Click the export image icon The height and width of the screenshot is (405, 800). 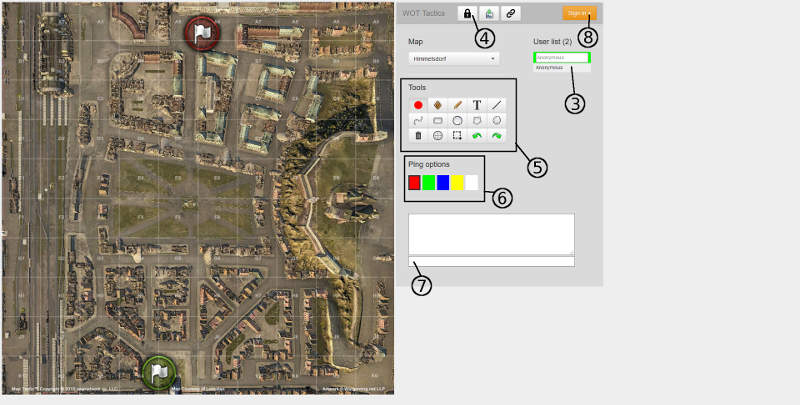pos(489,13)
